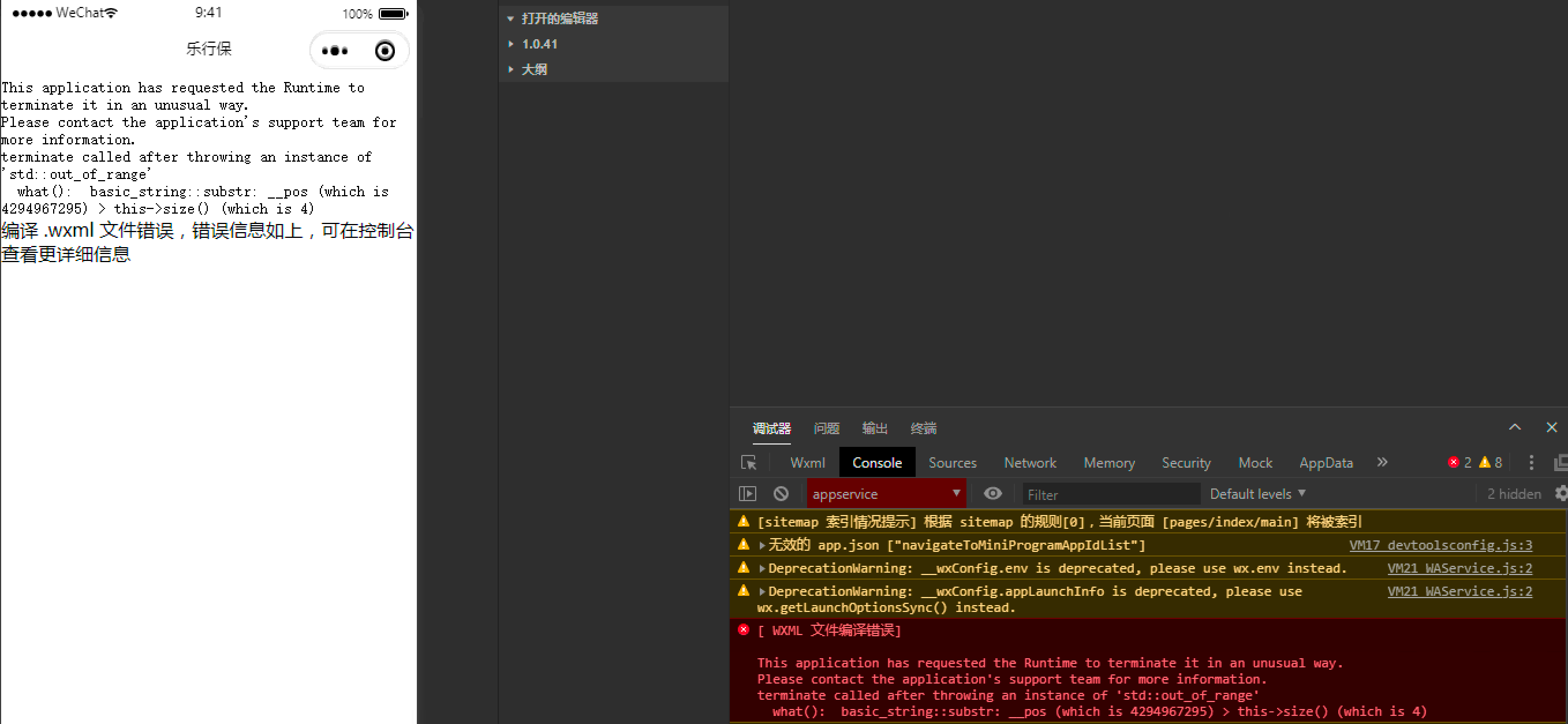1568x724 pixels.
Task: Open the appservice context dropdown
Action: pos(886,494)
